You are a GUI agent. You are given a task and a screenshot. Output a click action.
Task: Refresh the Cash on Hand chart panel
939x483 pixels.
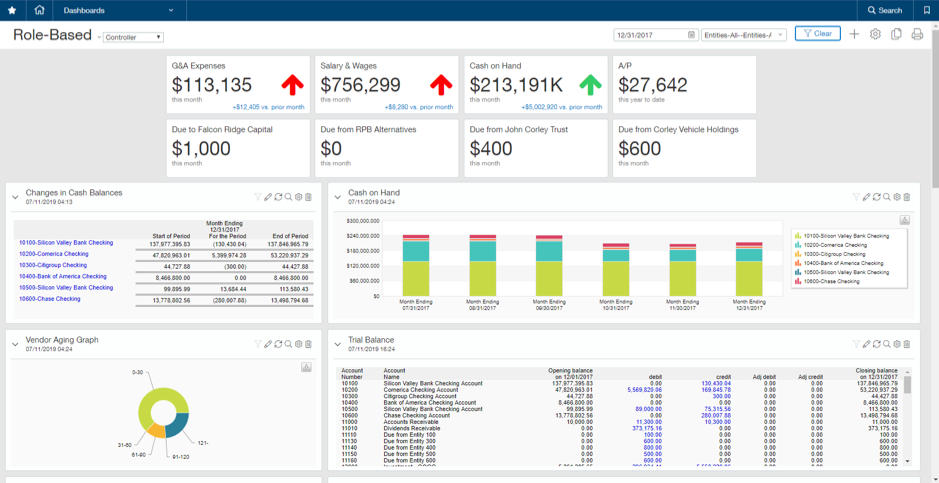pos(877,197)
